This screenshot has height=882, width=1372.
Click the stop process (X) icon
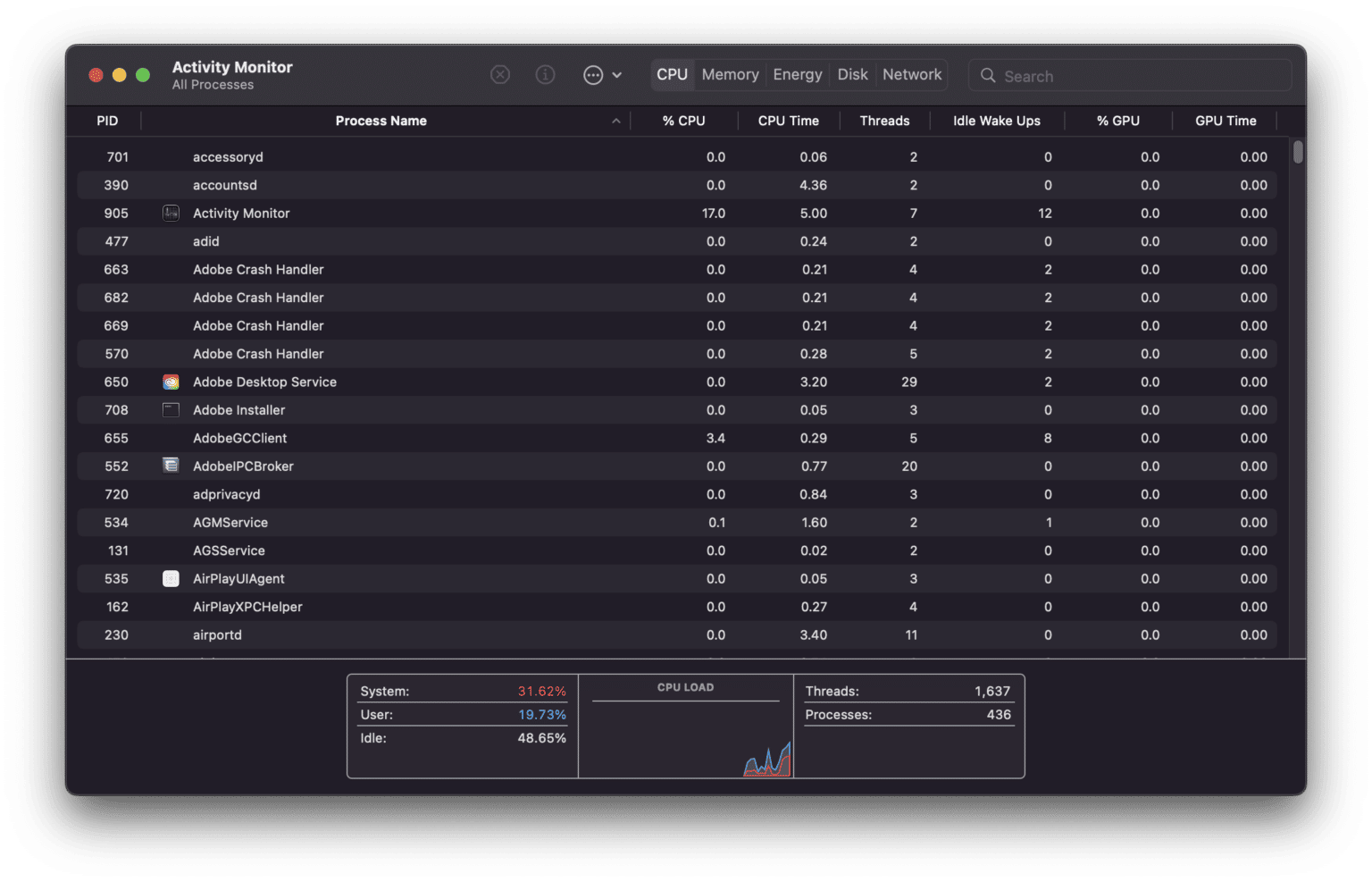tap(500, 74)
